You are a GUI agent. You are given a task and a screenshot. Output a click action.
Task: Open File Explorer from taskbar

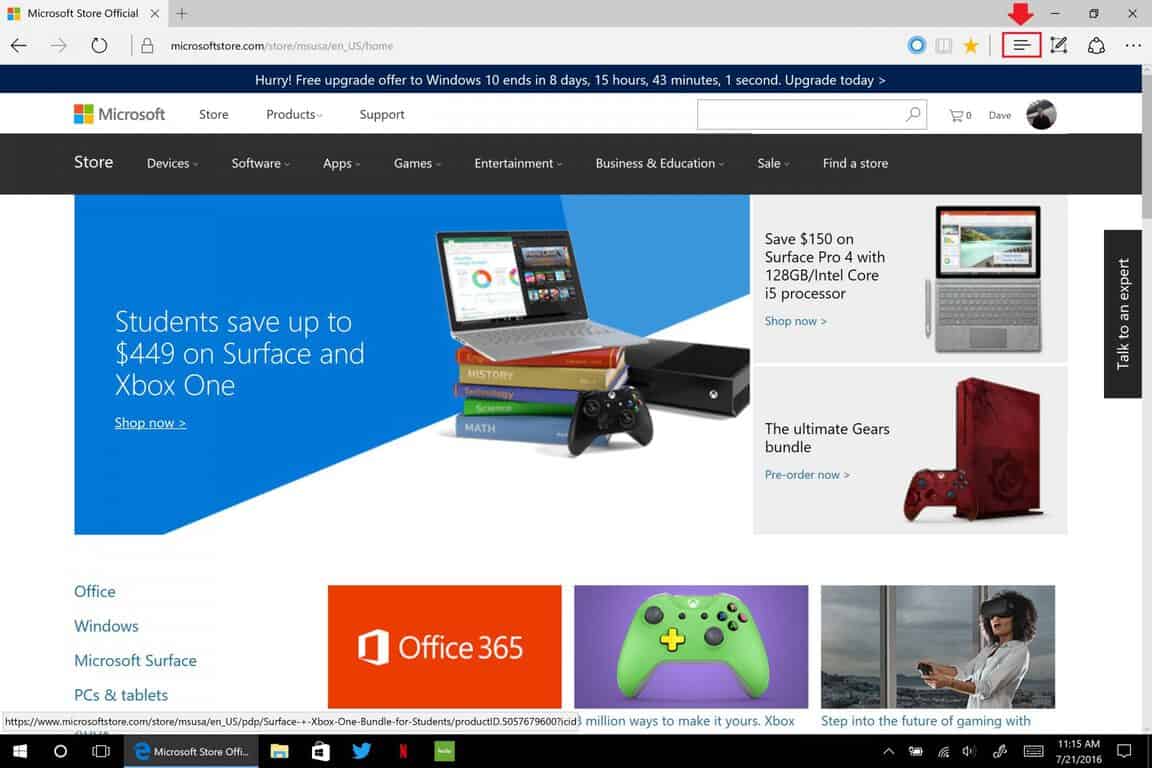pyautogui.click(x=279, y=751)
